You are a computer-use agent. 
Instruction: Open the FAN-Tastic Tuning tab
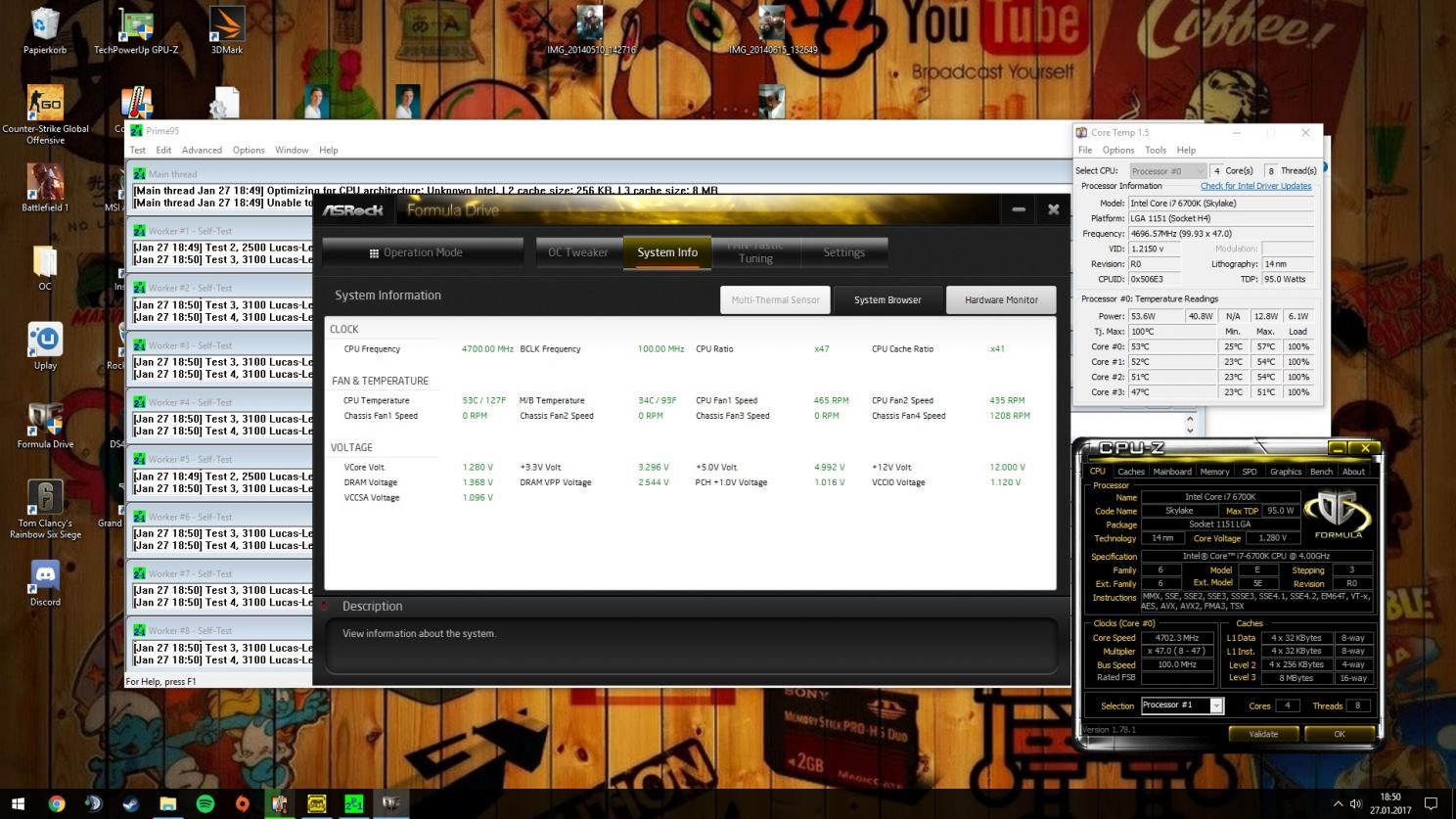(755, 252)
